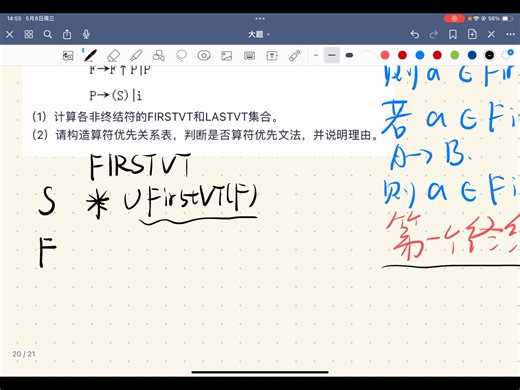Image resolution: width=520 pixels, height=390 pixels.
Task: Start audio recording with microphone icon
Action: [86, 34]
